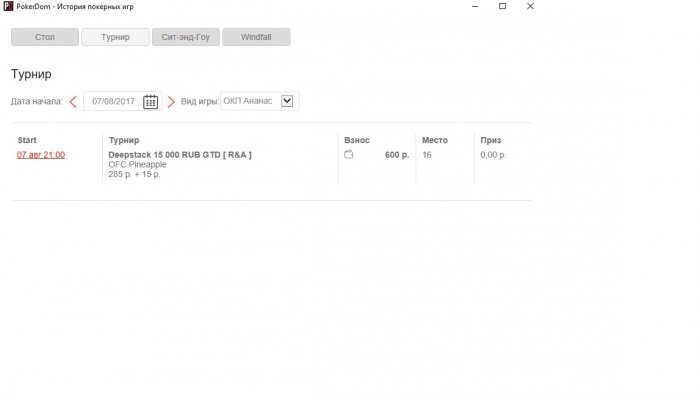Select tournament name Deepstack 15 000 RUB GTD
The width and height of the screenshot is (700, 393).
(x=180, y=155)
